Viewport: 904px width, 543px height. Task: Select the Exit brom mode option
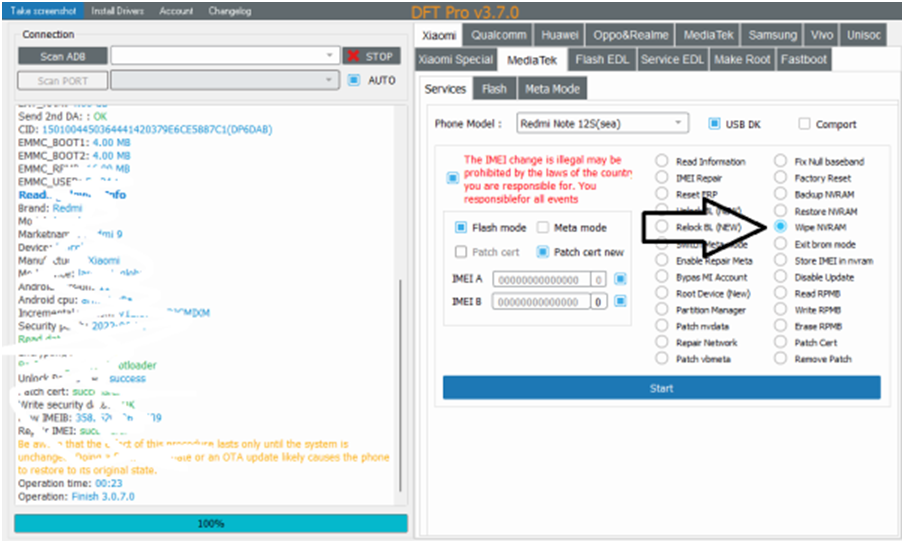(781, 244)
